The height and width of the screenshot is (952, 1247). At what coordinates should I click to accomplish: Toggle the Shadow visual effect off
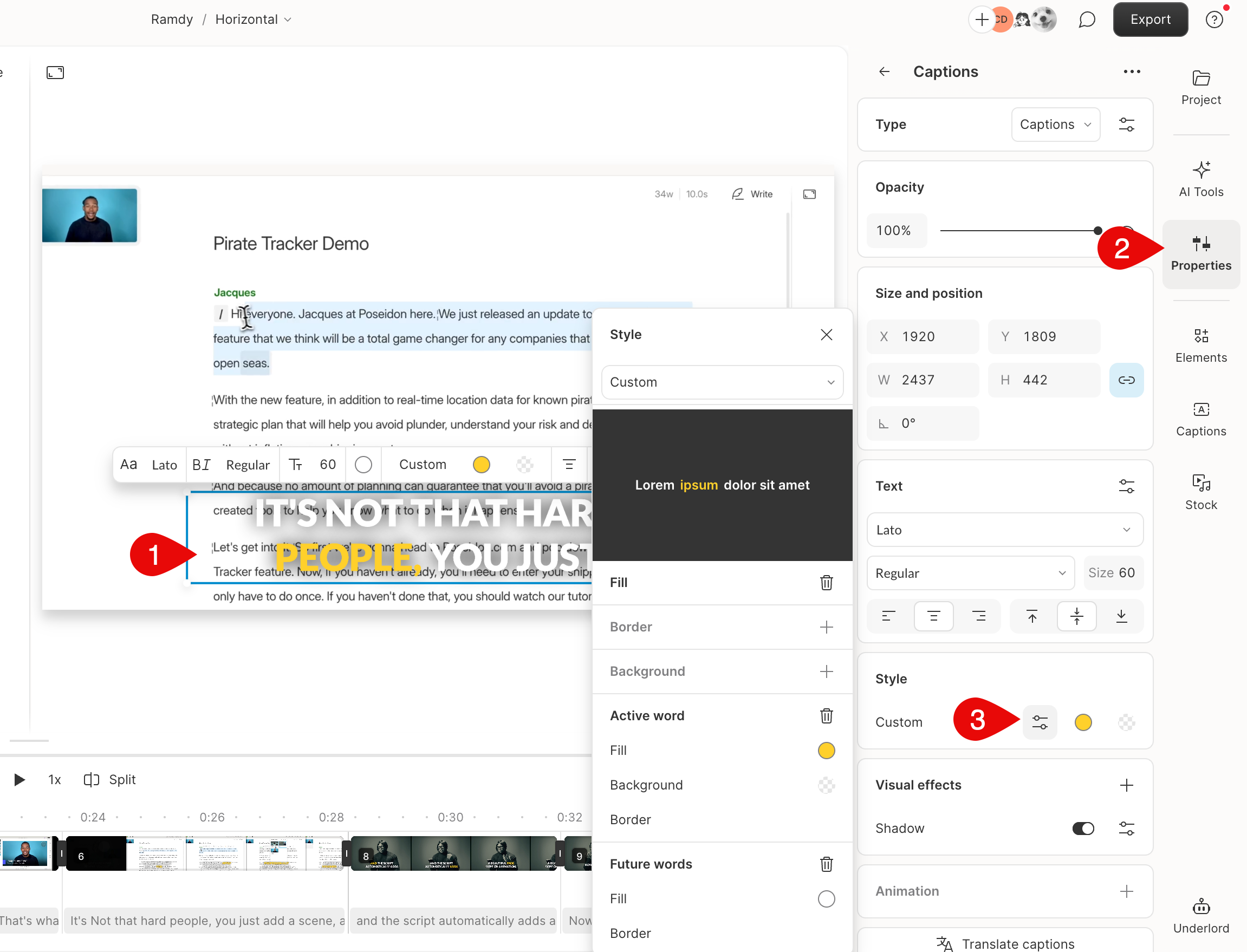coord(1083,828)
